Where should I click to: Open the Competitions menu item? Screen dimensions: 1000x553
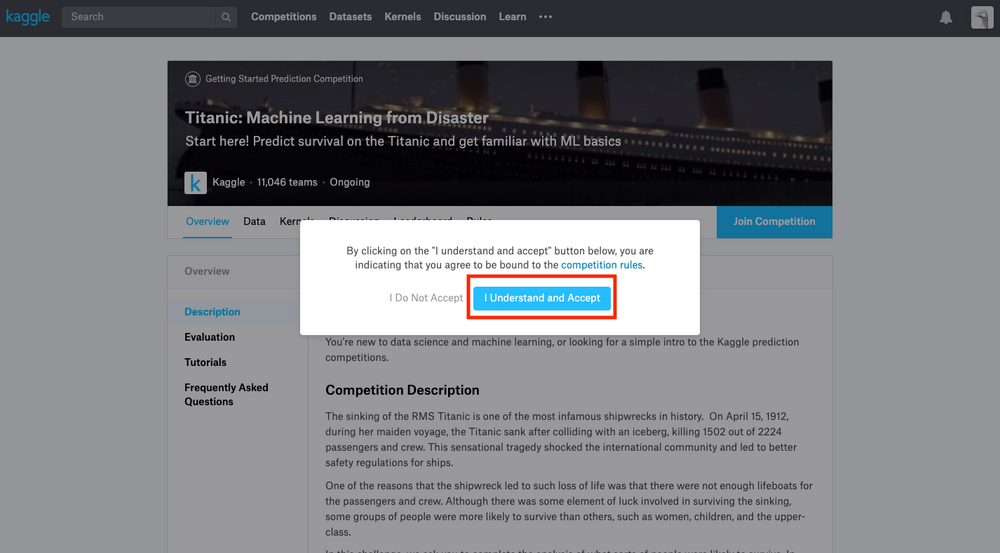point(284,17)
